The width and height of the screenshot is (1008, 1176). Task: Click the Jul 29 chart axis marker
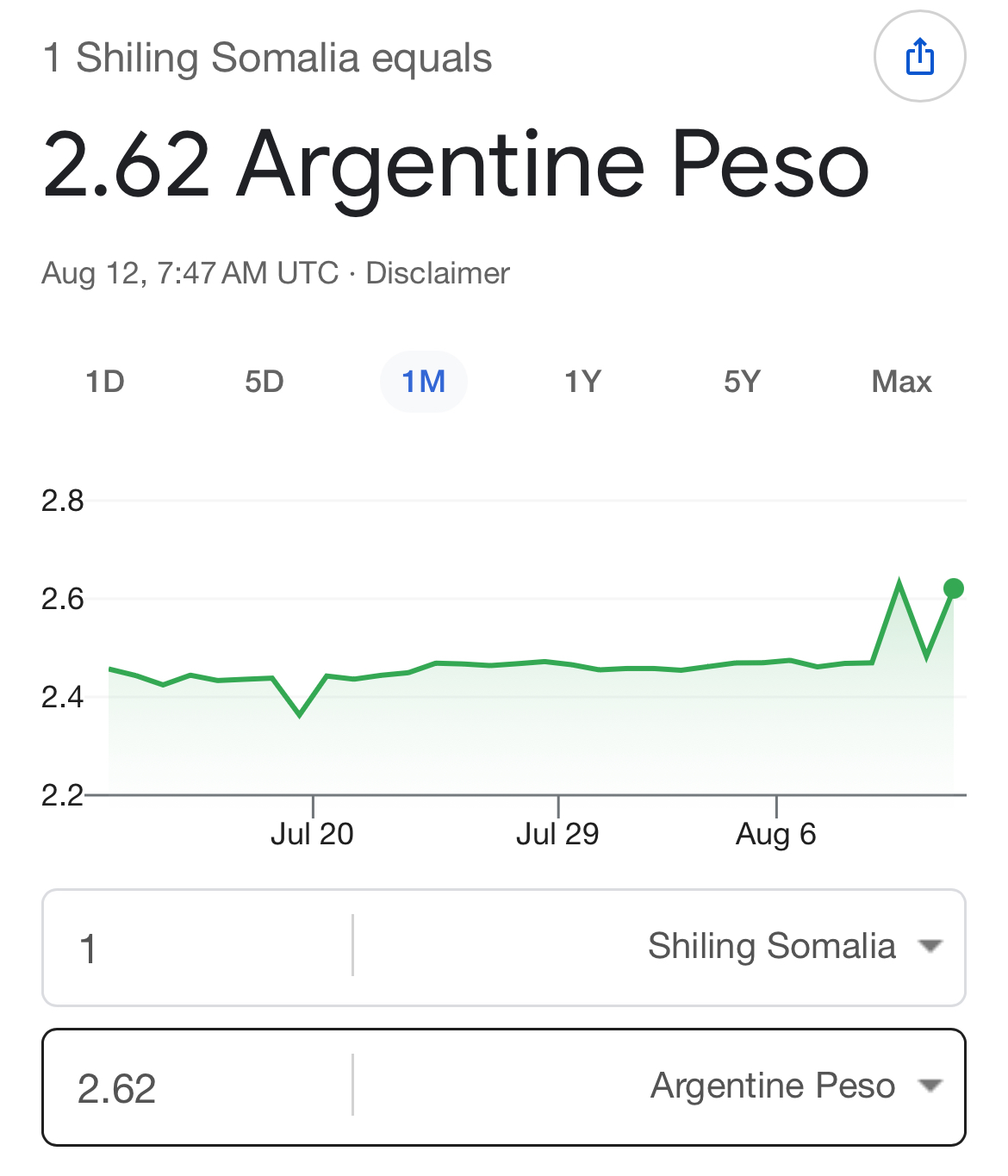(557, 833)
